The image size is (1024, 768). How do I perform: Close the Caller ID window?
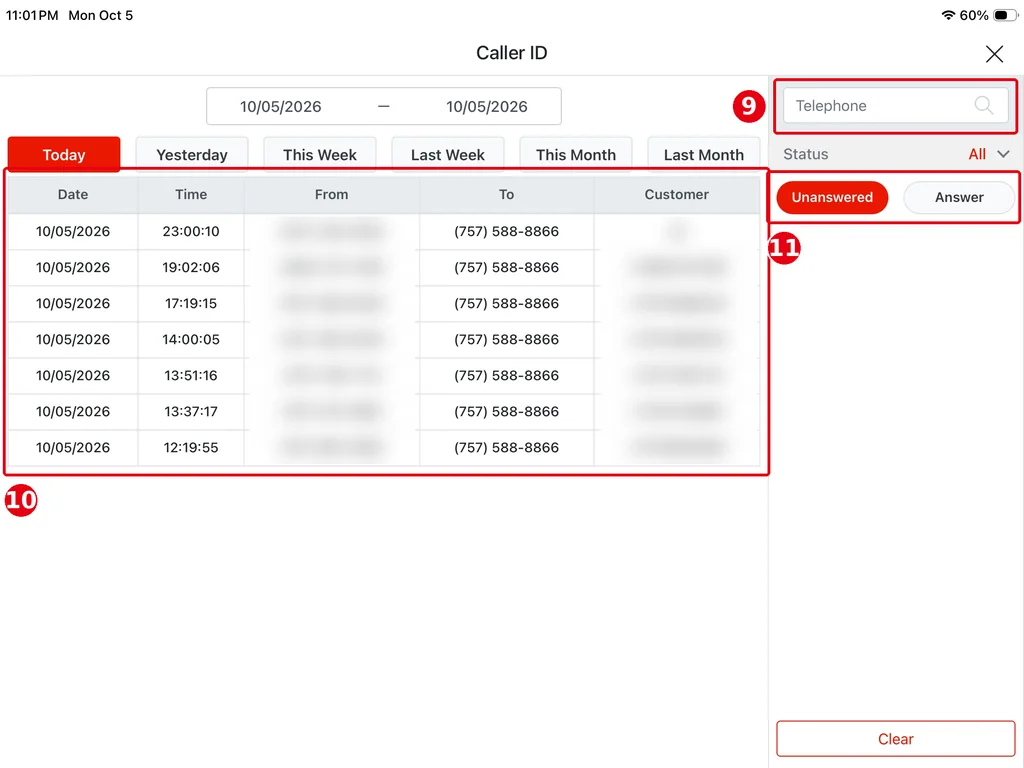tap(994, 54)
